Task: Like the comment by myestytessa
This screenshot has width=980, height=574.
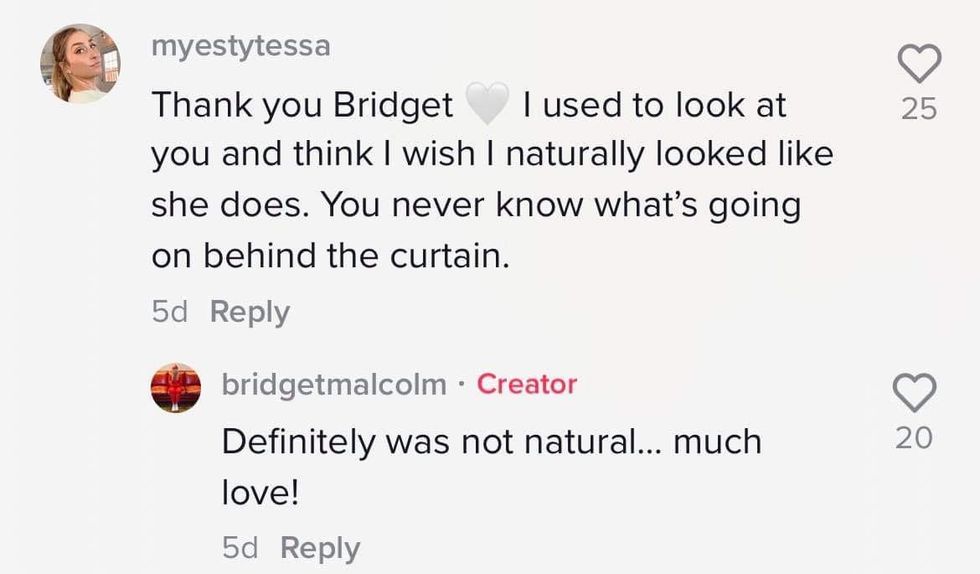Action: 919,65
